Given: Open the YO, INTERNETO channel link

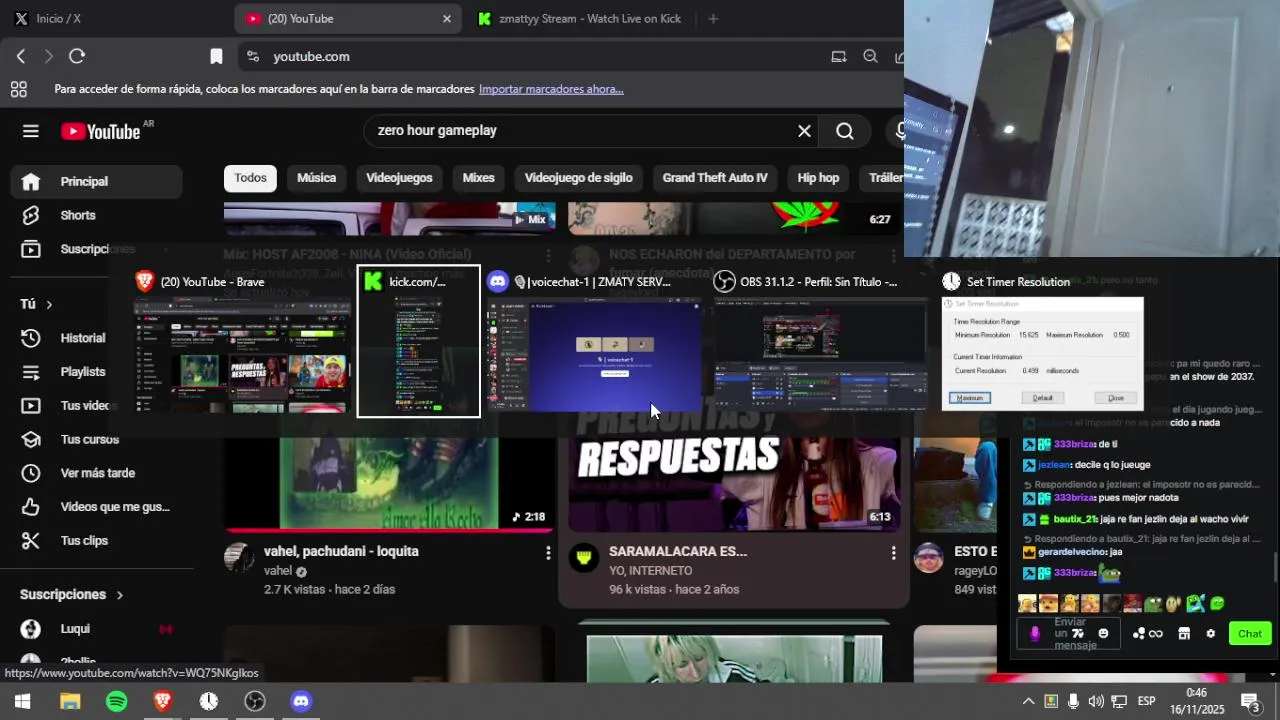Looking at the screenshot, I should point(650,571).
